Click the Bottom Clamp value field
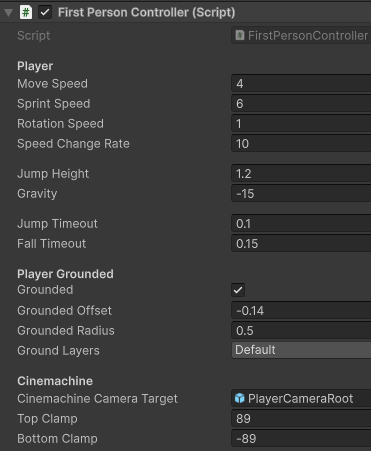This screenshot has width=371, height=451. click(x=301, y=438)
